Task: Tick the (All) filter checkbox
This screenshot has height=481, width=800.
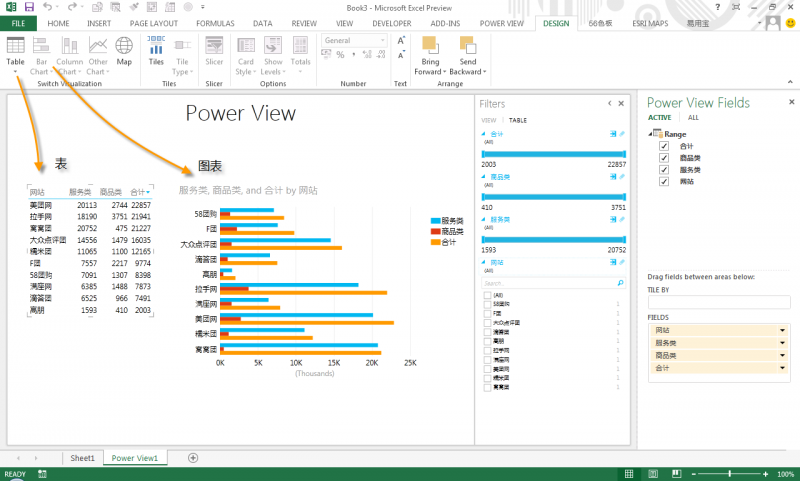Action: pyautogui.click(x=487, y=295)
